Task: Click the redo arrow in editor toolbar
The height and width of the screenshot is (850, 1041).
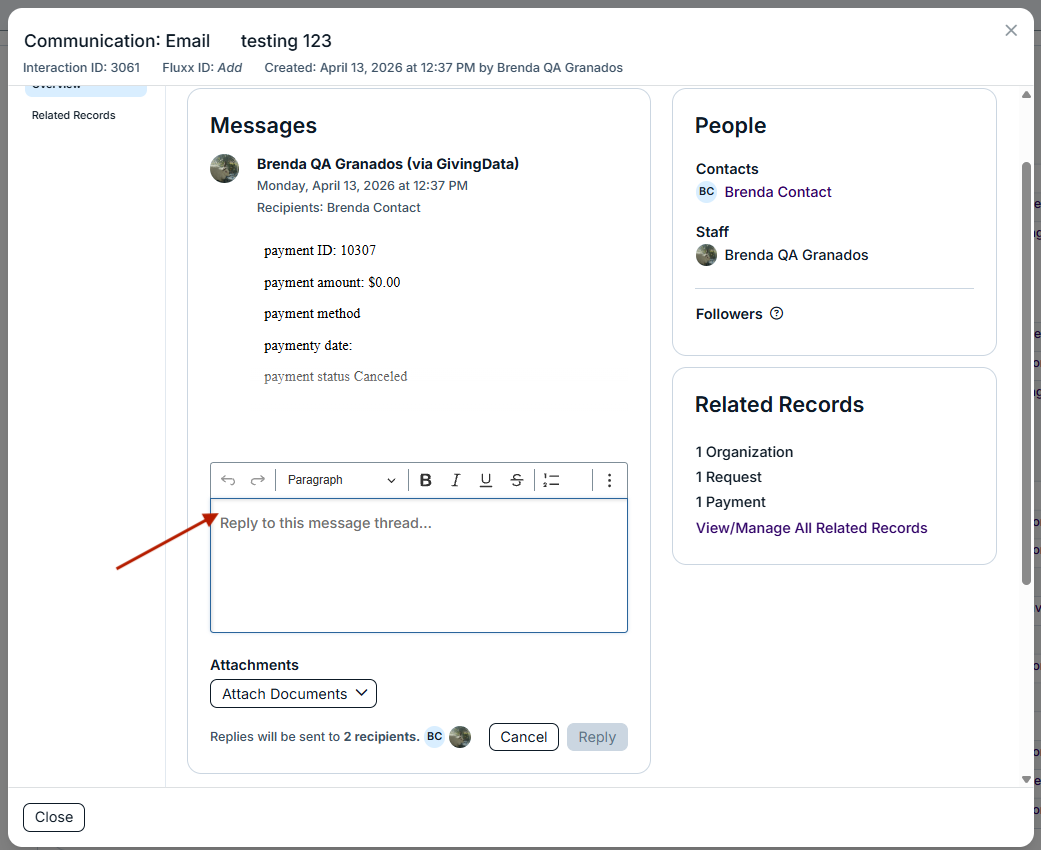Action: pyautogui.click(x=258, y=480)
